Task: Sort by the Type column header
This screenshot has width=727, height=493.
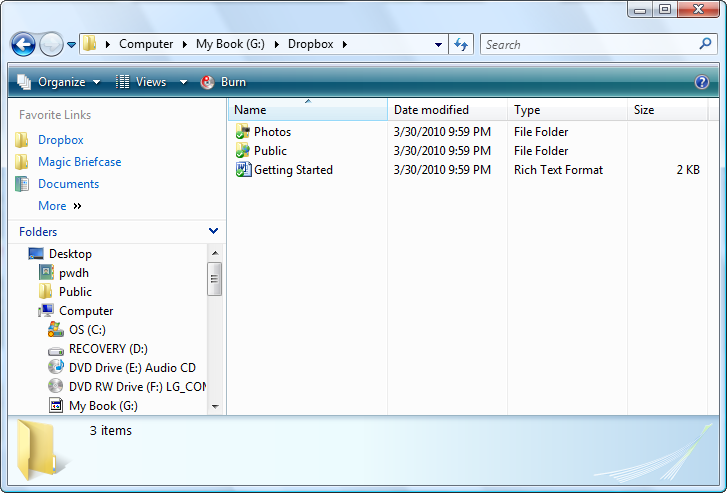Action: (x=568, y=110)
